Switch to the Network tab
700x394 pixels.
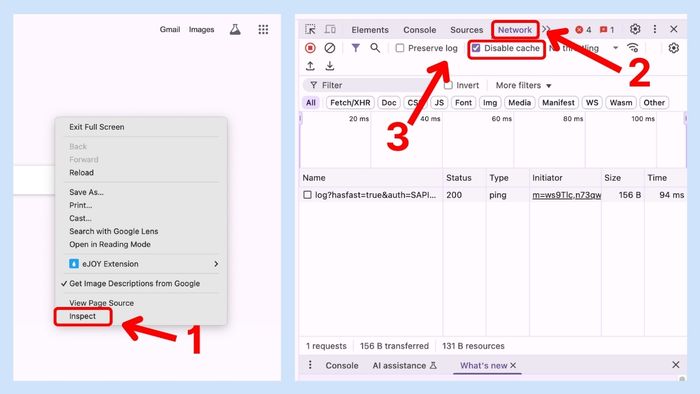click(x=515, y=30)
